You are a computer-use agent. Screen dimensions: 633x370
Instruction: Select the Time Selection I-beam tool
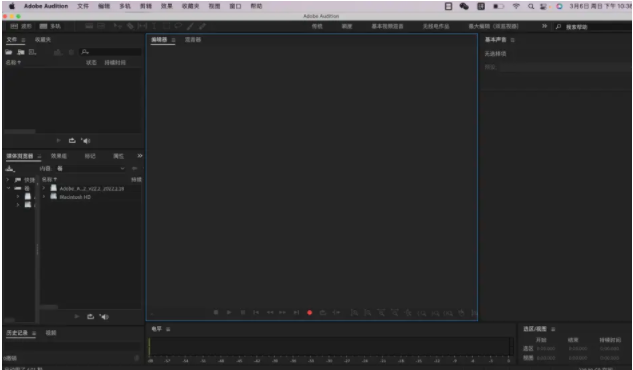[154, 26]
